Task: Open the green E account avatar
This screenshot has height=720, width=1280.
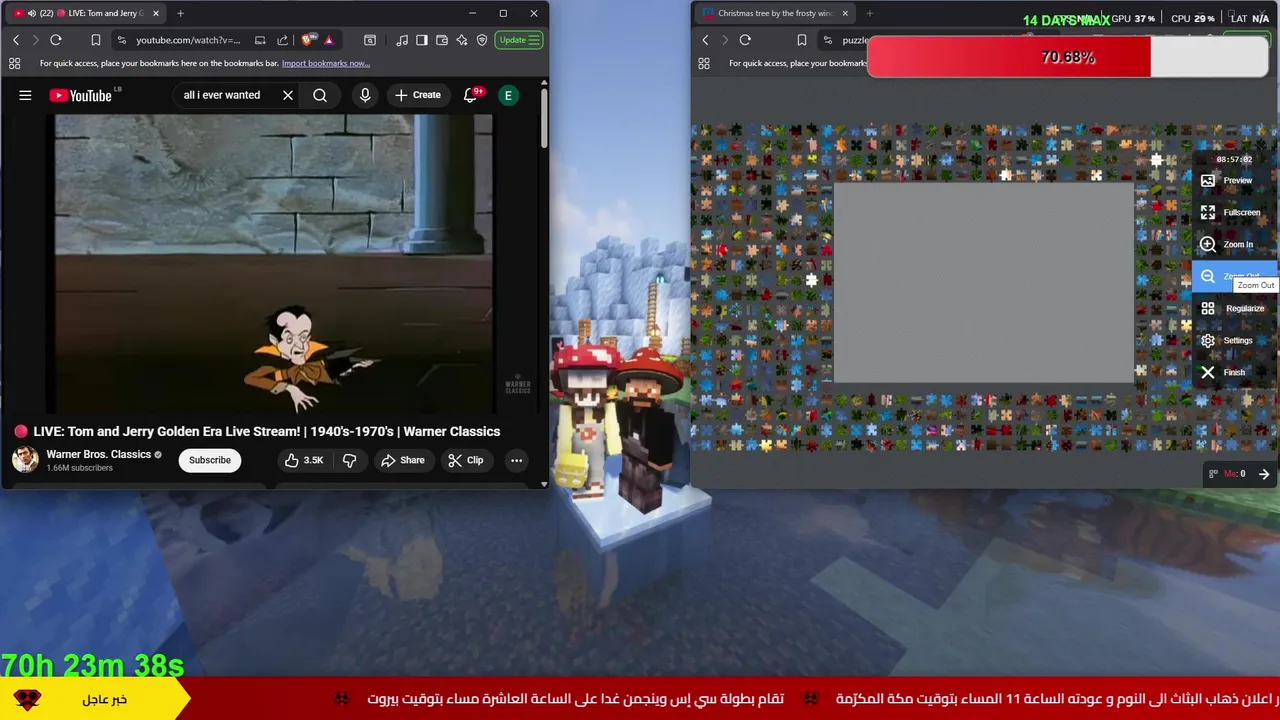Action: point(508,95)
